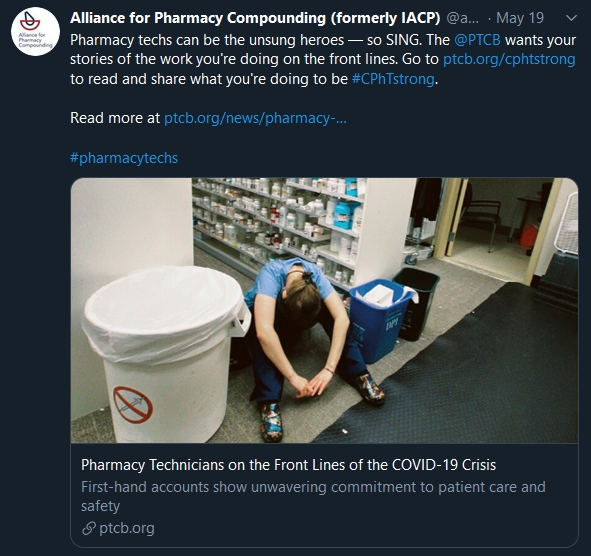Click the no-syringe symbol on the bin
The height and width of the screenshot is (556, 591).
click(x=133, y=404)
